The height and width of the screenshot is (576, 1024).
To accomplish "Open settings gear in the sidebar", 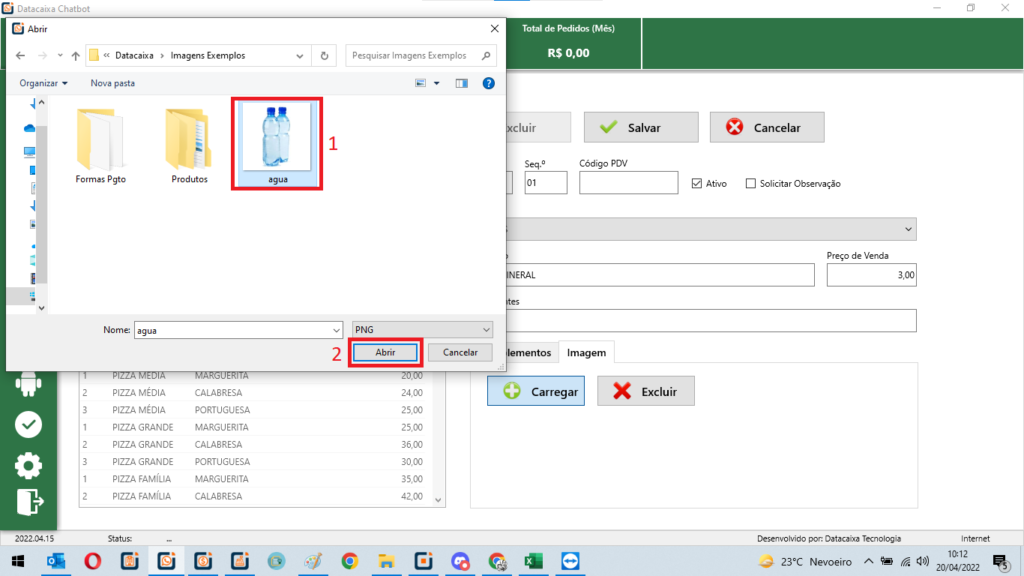I will (28, 464).
